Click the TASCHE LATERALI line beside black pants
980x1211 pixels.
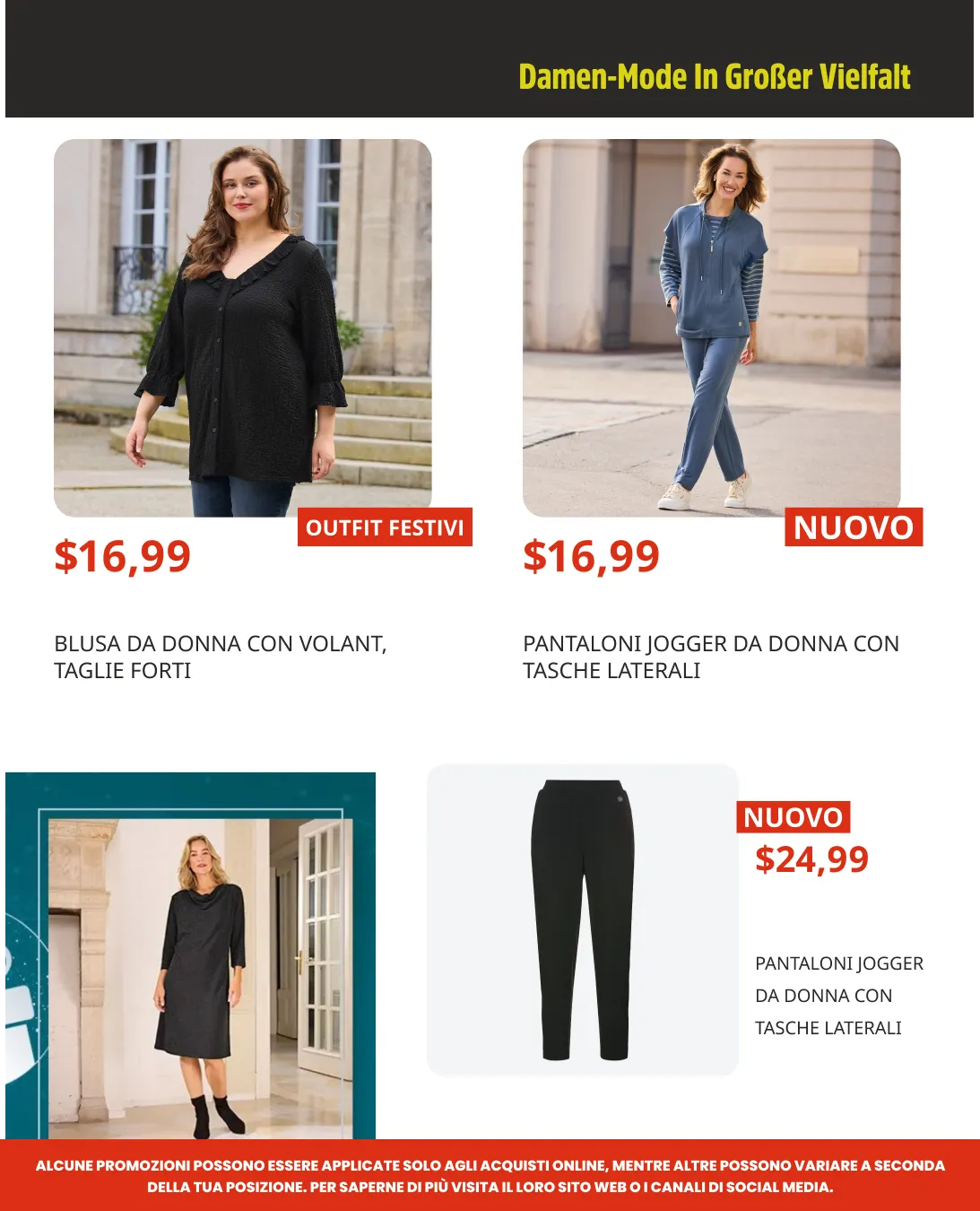pos(828,1028)
